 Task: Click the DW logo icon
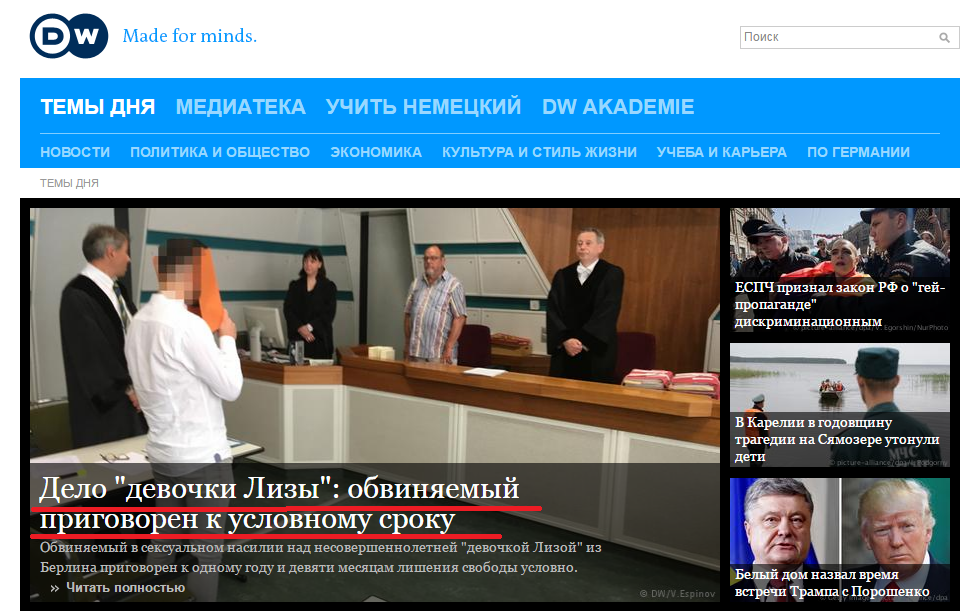pyautogui.click(x=68, y=37)
